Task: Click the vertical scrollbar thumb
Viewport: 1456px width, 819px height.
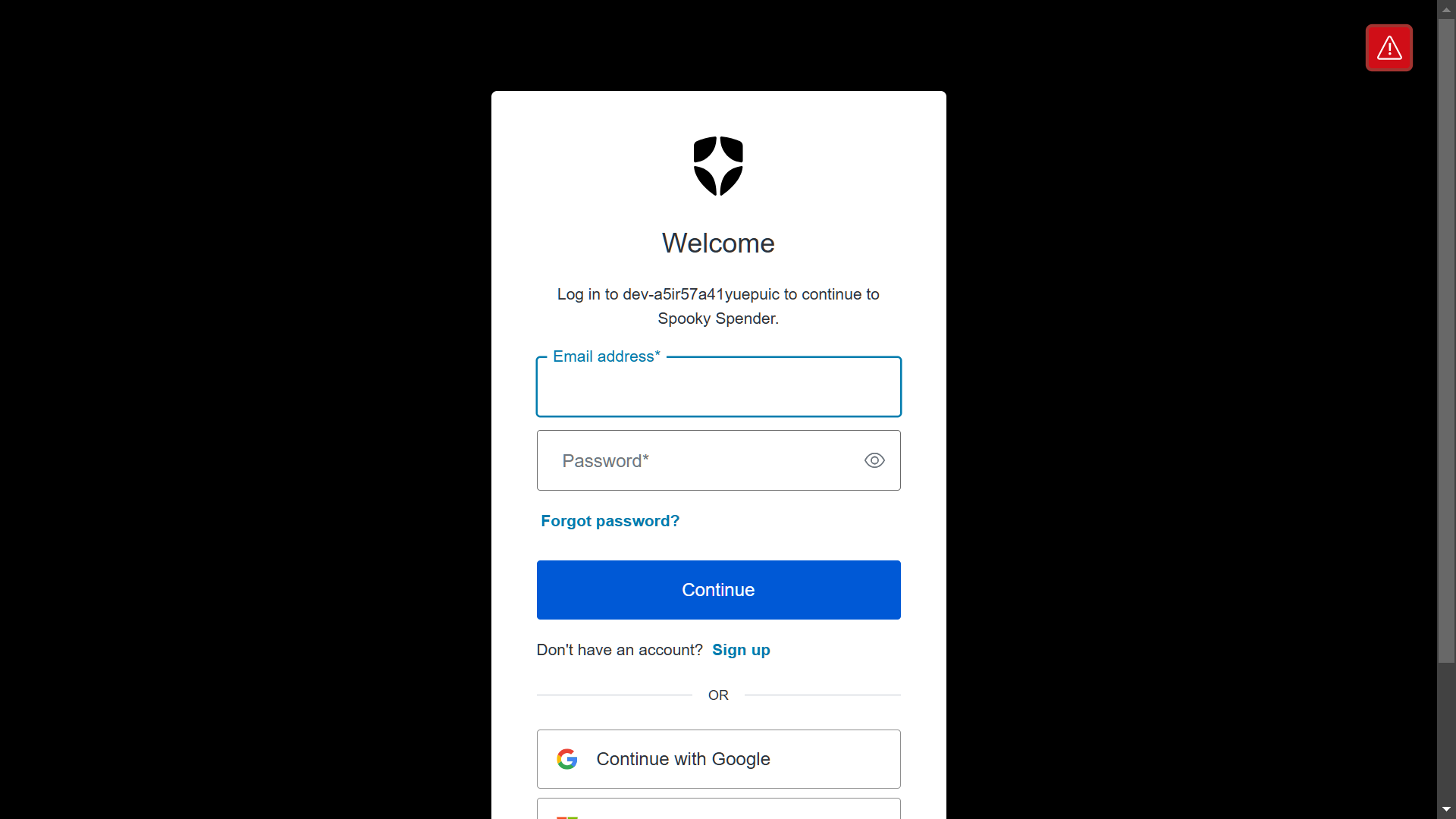Action: (1446, 340)
